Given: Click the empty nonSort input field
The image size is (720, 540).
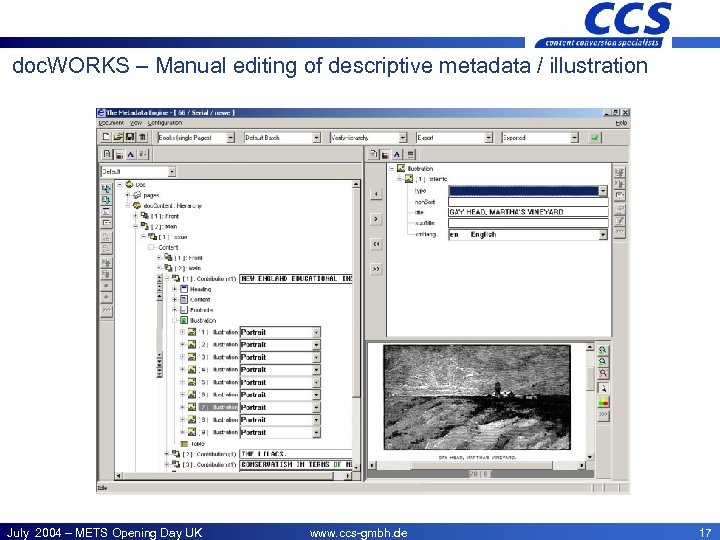Looking at the screenshot, I should pos(528,202).
